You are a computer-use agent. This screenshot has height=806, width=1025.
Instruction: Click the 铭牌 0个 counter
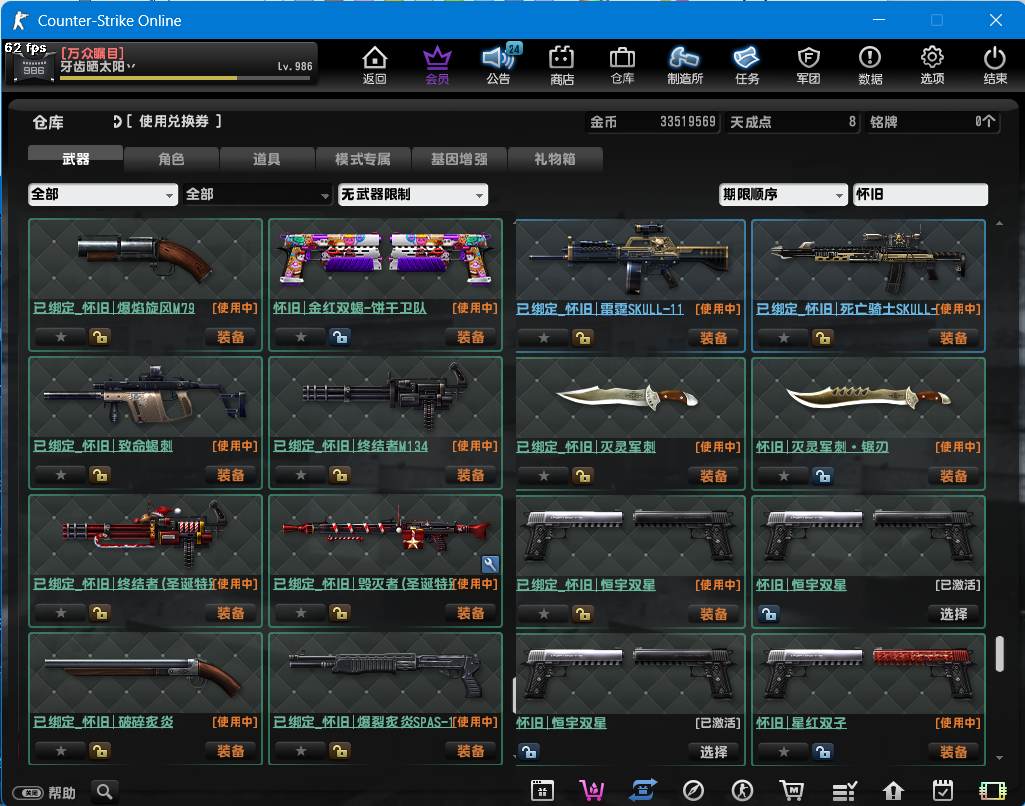933,122
